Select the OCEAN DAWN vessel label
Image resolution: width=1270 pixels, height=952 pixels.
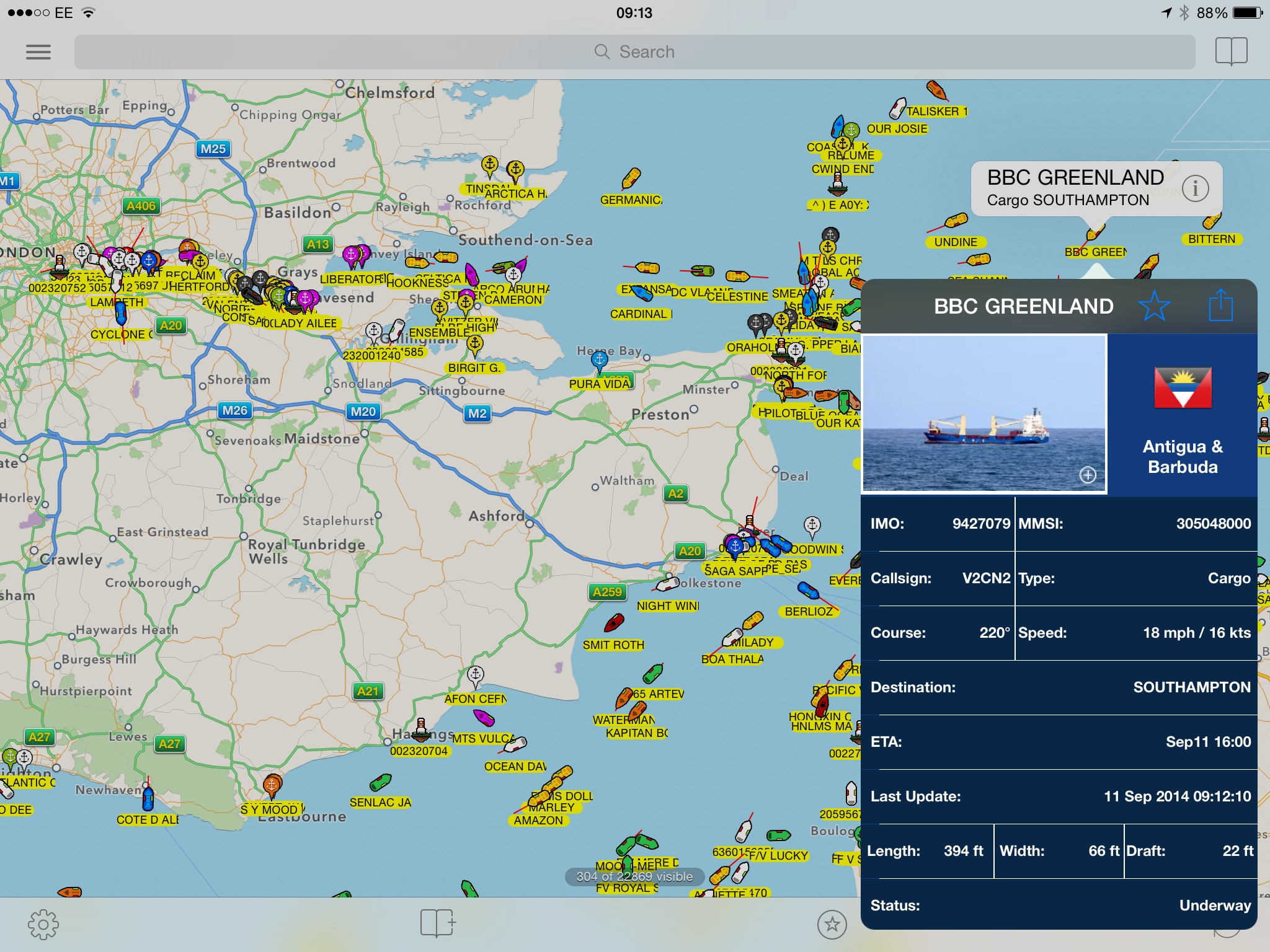click(x=515, y=767)
